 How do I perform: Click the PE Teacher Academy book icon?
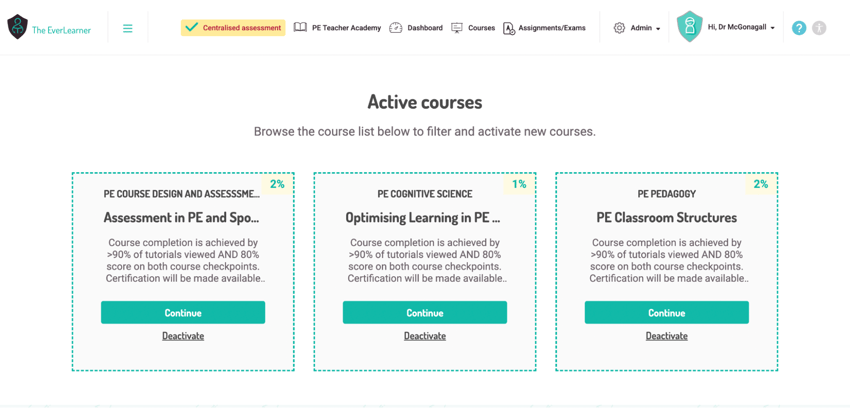point(300,28)
